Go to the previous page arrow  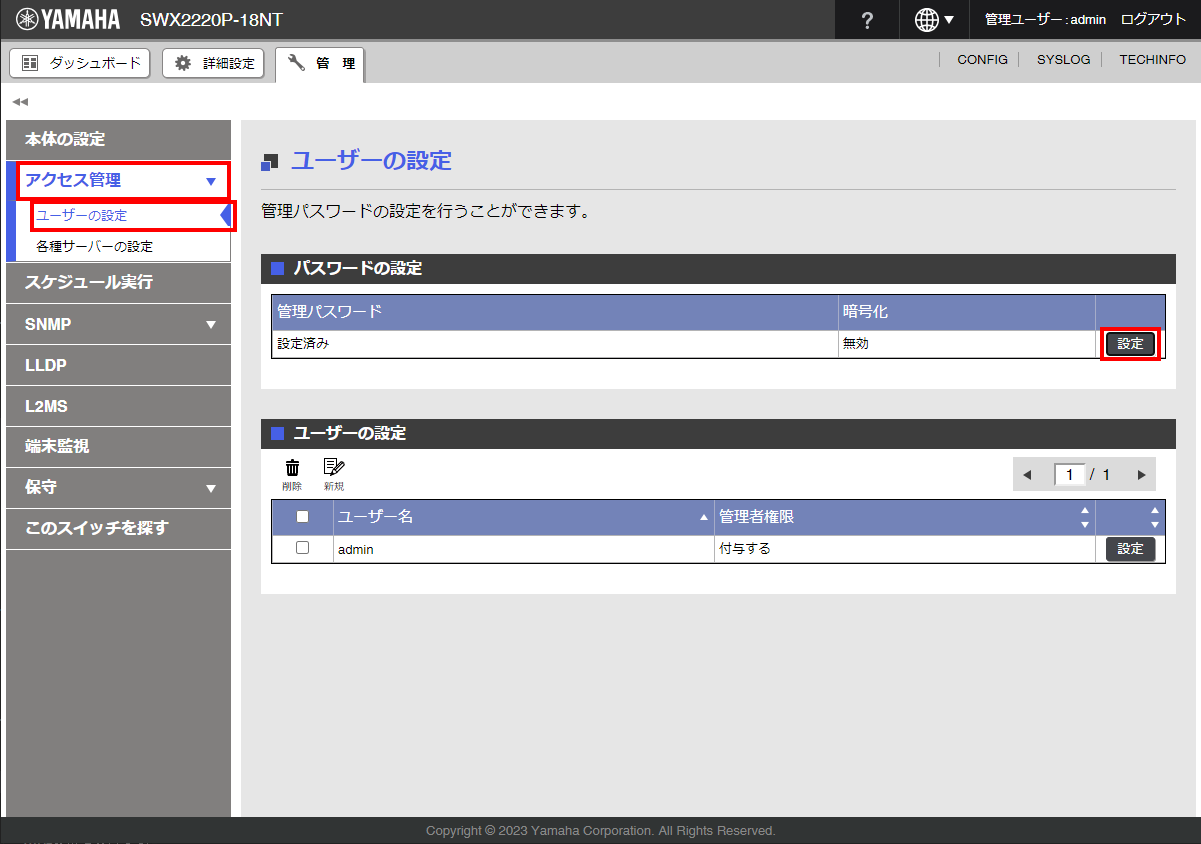[1027, 475]
